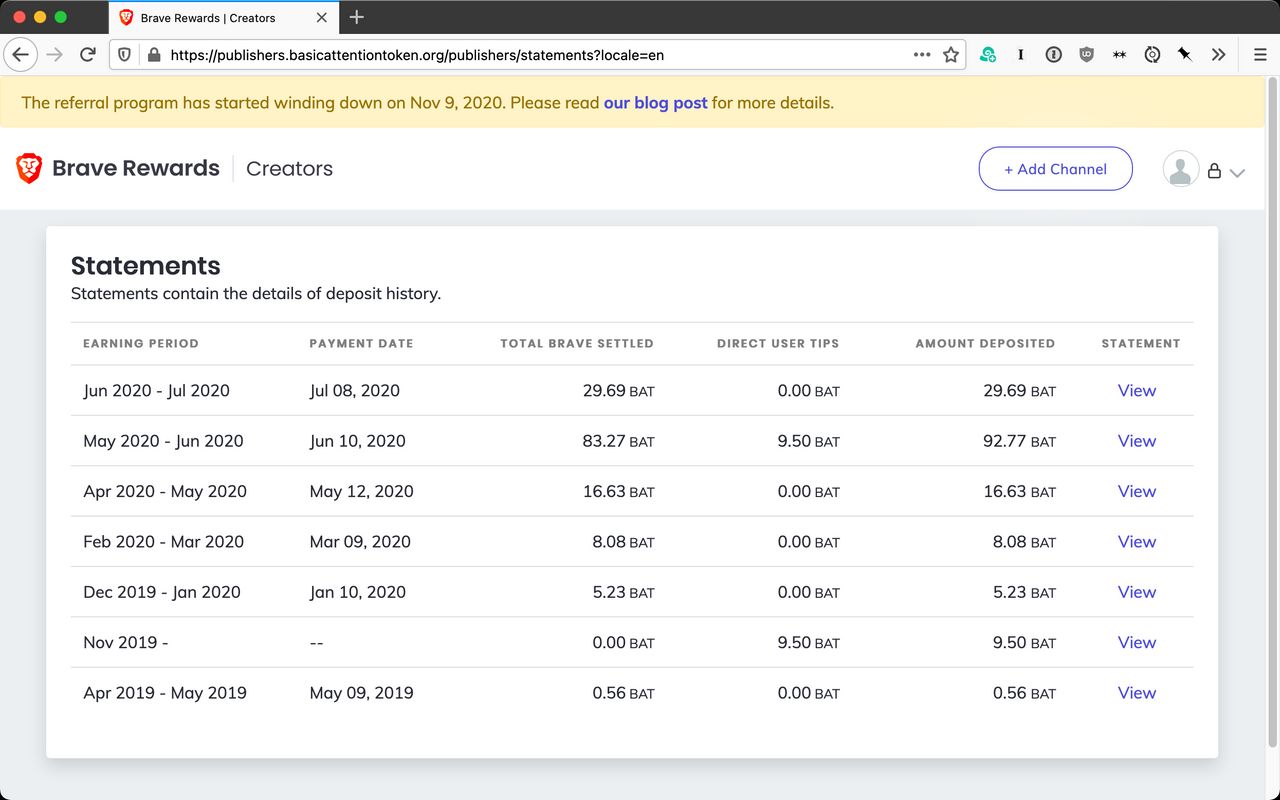Open the Firefox hamburger menu
This screenshot has width=1280, height=800.
coord(1260,55)
